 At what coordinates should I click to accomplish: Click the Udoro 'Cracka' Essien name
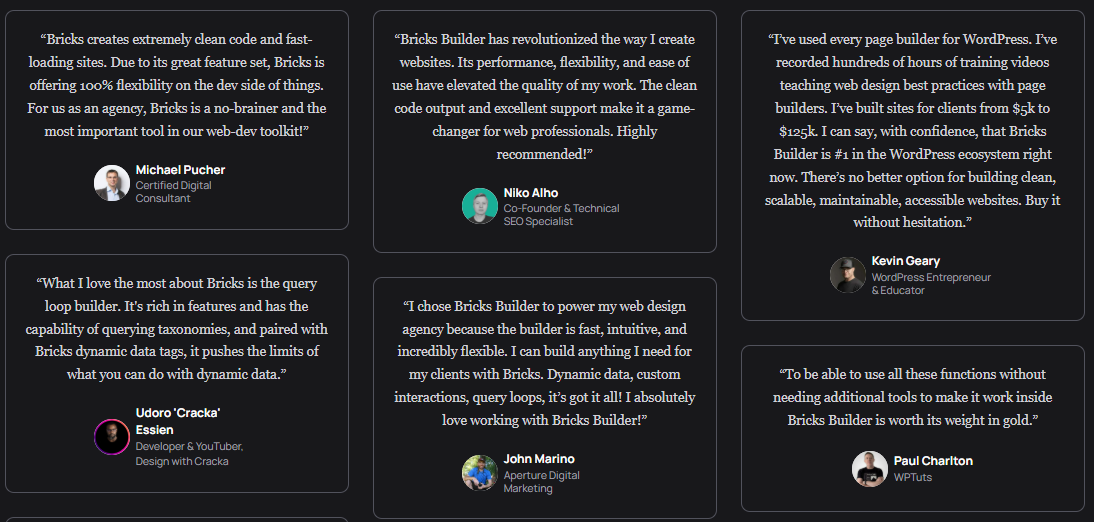tap(177, 421)
